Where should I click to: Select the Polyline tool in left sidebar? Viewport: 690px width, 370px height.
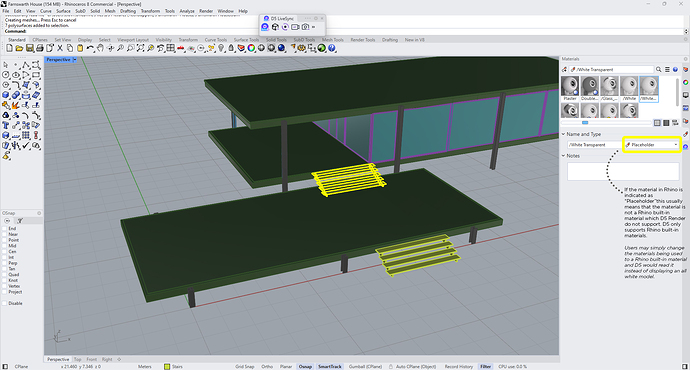tap(26, 65)
